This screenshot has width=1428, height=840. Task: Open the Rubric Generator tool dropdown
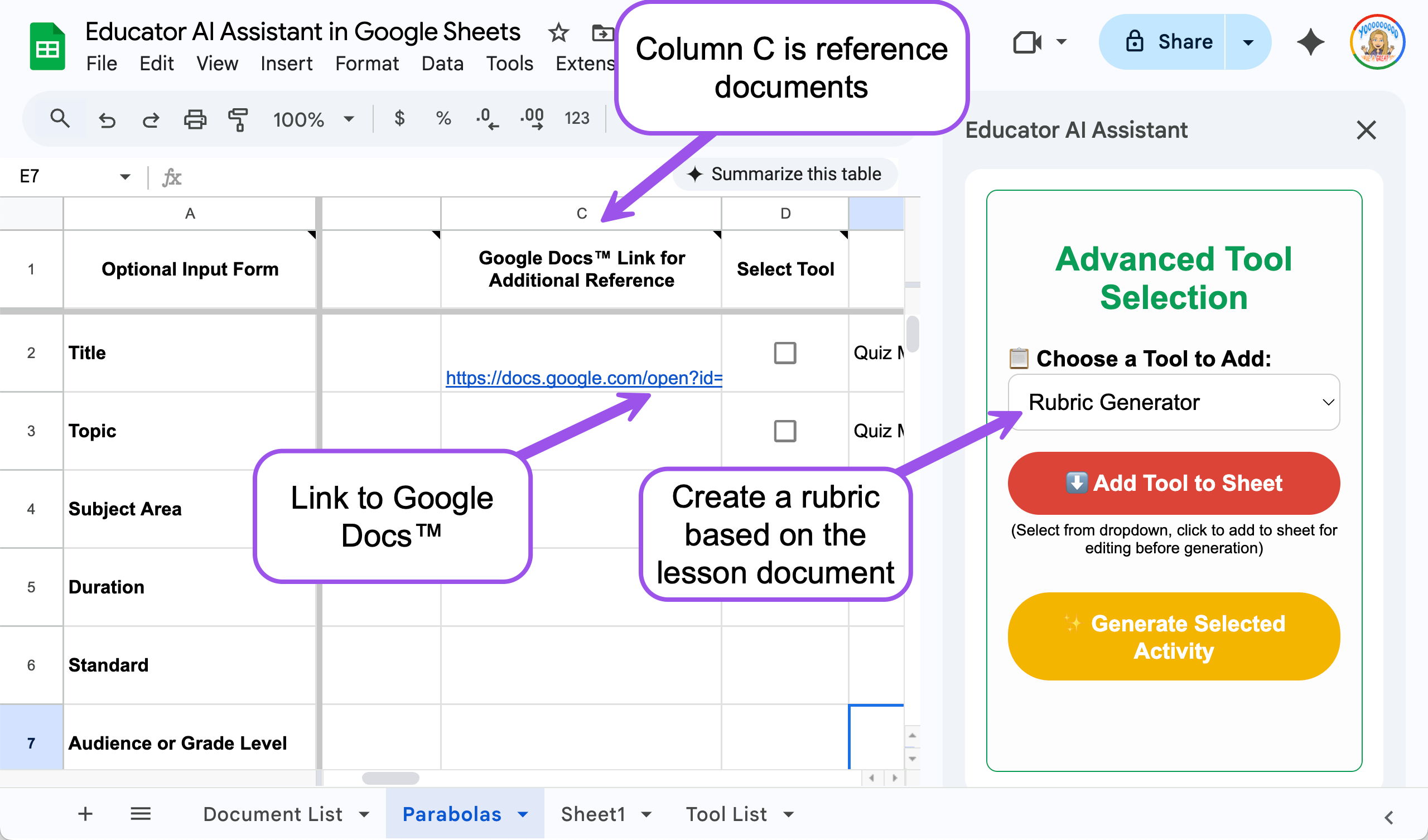(x=1174, y=402)
